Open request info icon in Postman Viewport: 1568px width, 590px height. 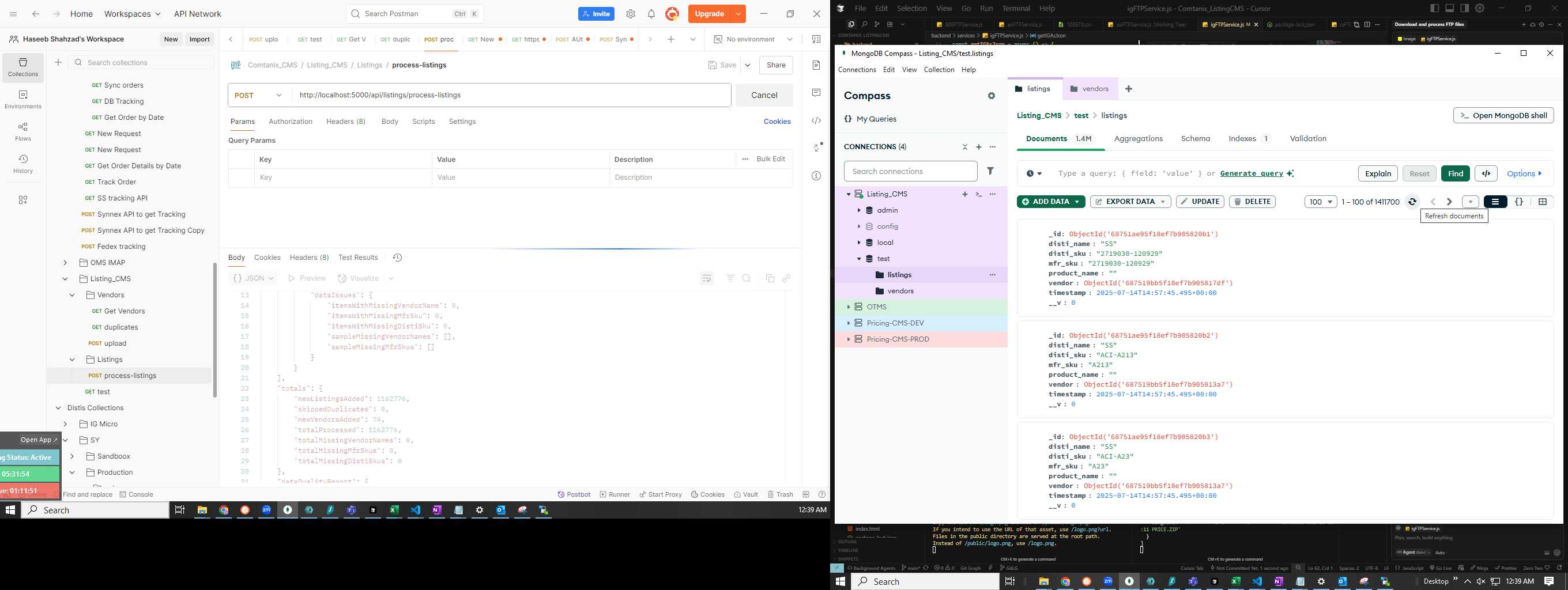click(816, 176)
